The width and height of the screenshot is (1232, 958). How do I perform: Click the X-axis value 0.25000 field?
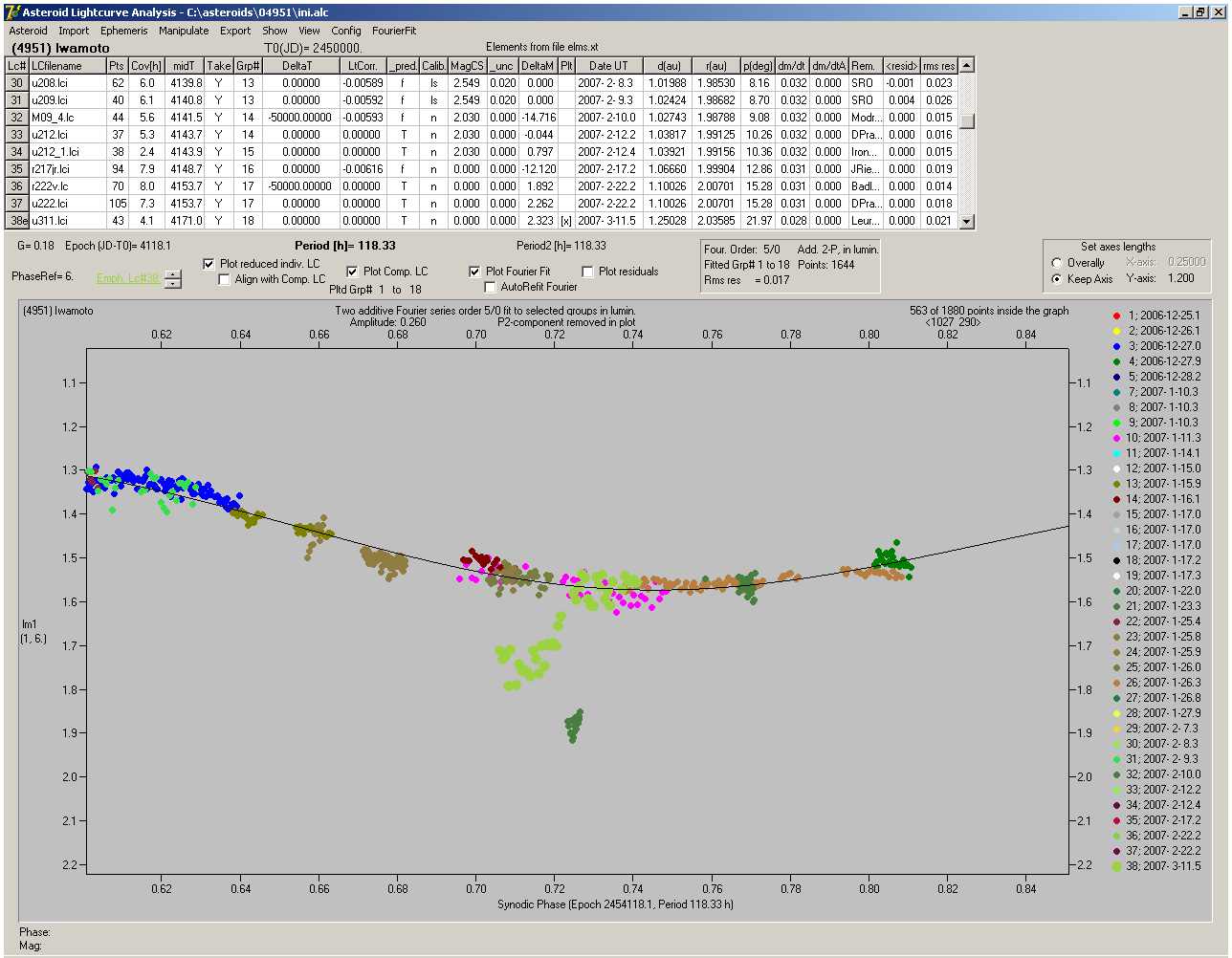coord(1185,262)
